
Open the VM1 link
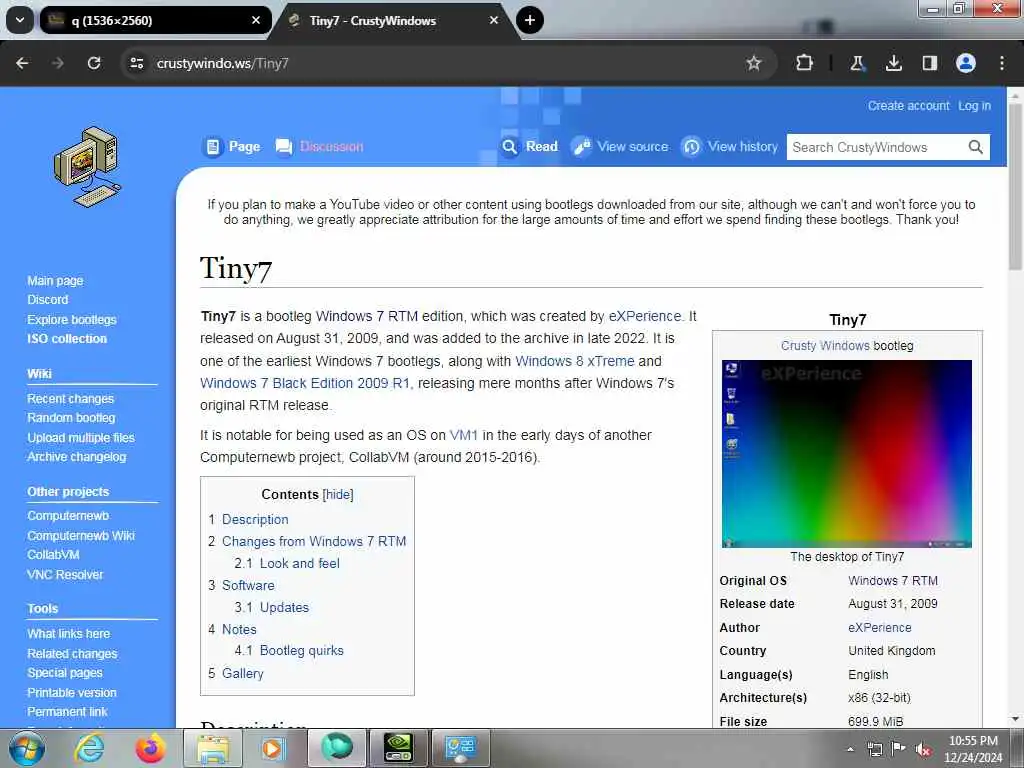tap(464, 436)
